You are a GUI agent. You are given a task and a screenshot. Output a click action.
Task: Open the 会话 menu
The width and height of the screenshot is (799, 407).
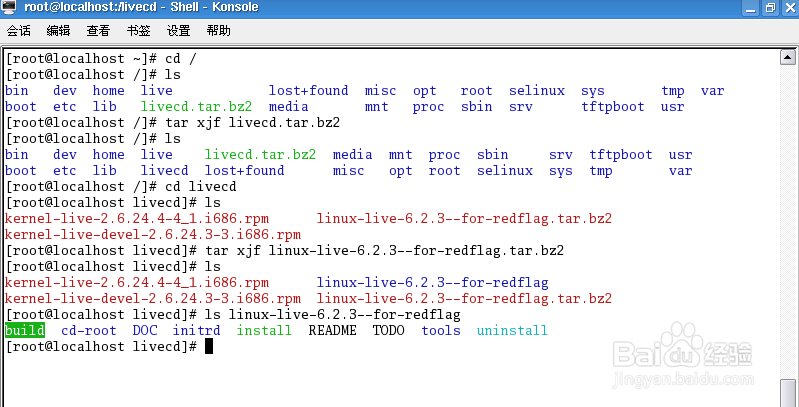click(x=18, y=31)
